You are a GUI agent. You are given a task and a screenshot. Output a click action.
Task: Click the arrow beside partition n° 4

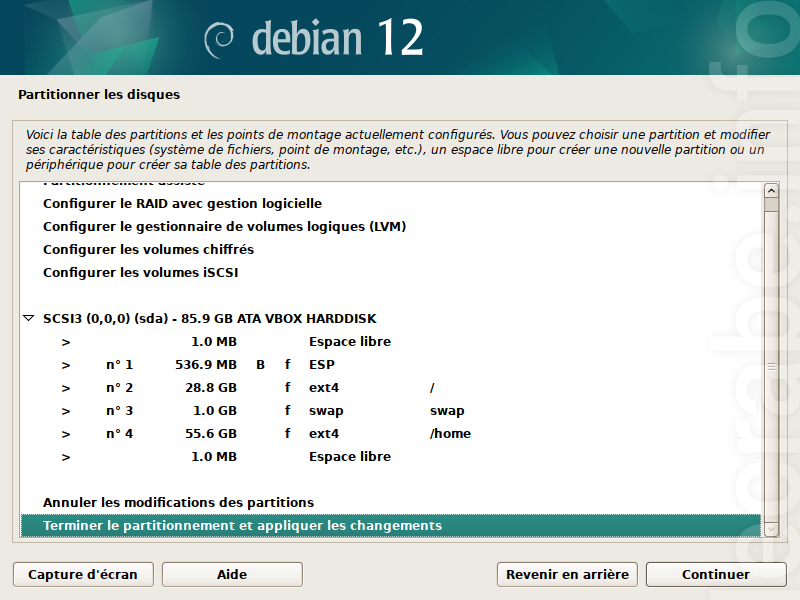click(65, 434)
